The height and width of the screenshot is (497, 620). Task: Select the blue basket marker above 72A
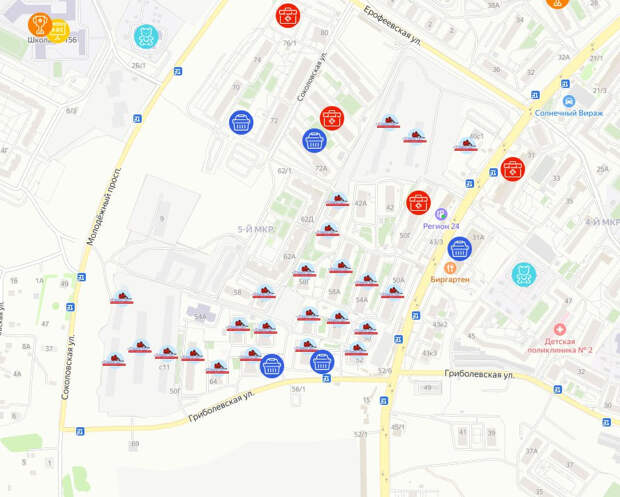[314, 140]
